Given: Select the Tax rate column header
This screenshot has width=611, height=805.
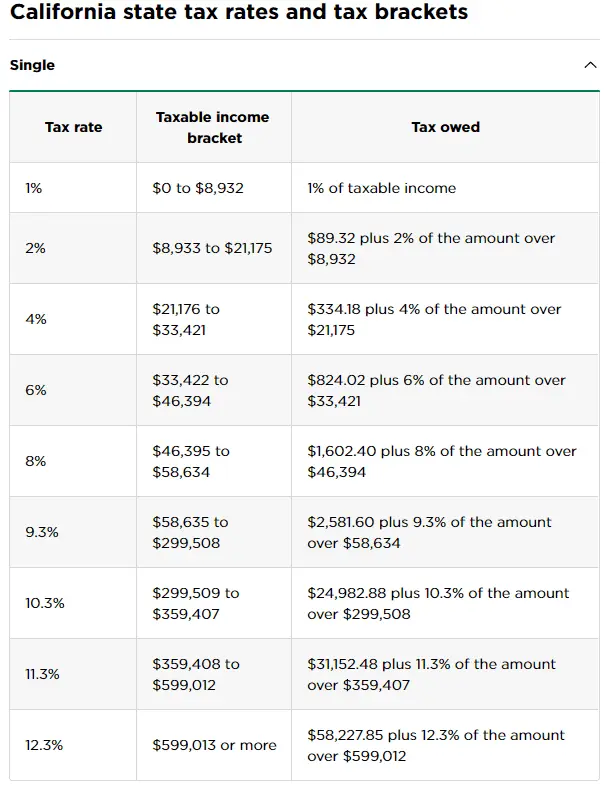Looking at the screenshot, I should coord(73,127).
